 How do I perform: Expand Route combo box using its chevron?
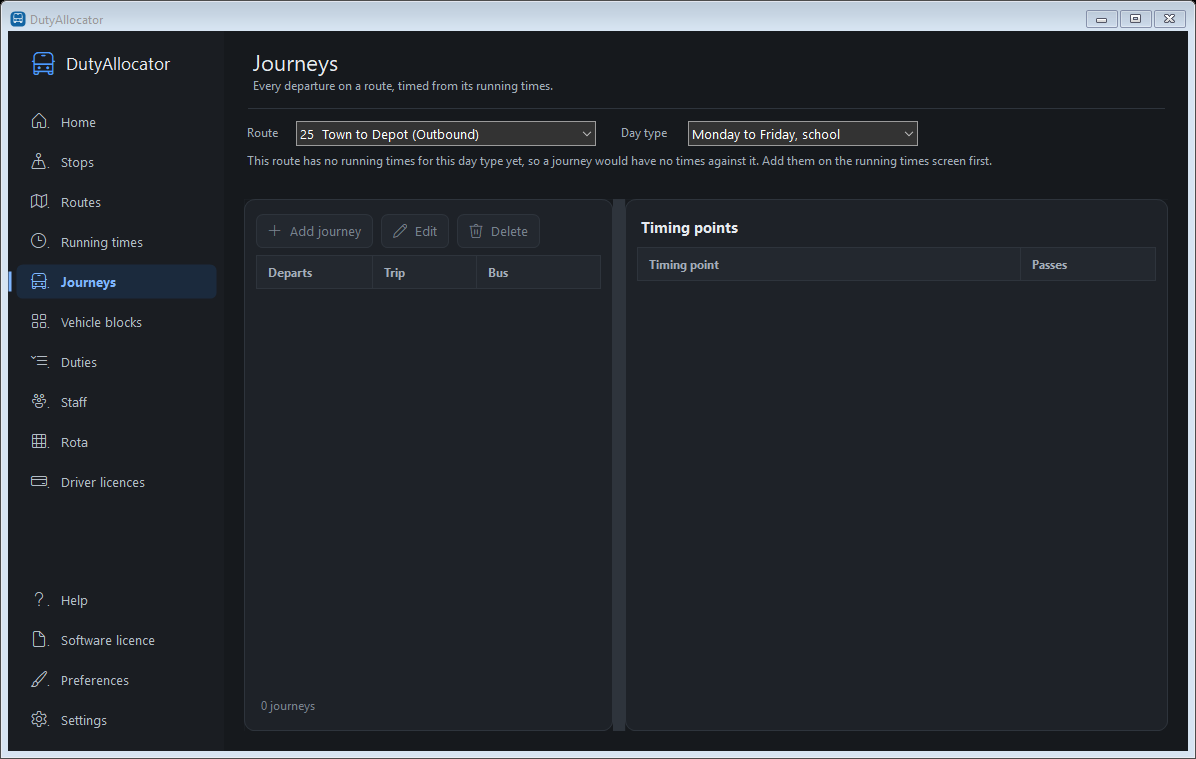click(587, 133)
